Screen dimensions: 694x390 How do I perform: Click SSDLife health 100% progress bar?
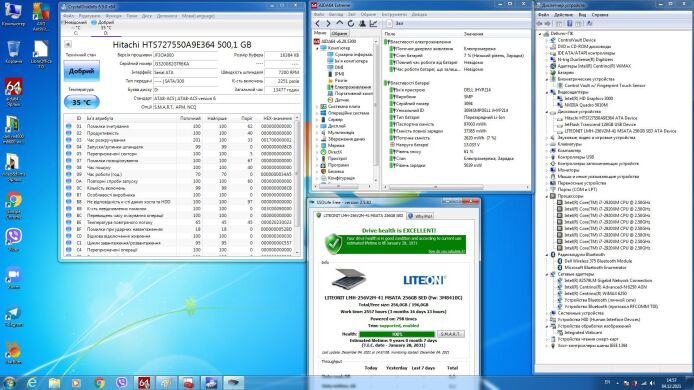point(397,334)
